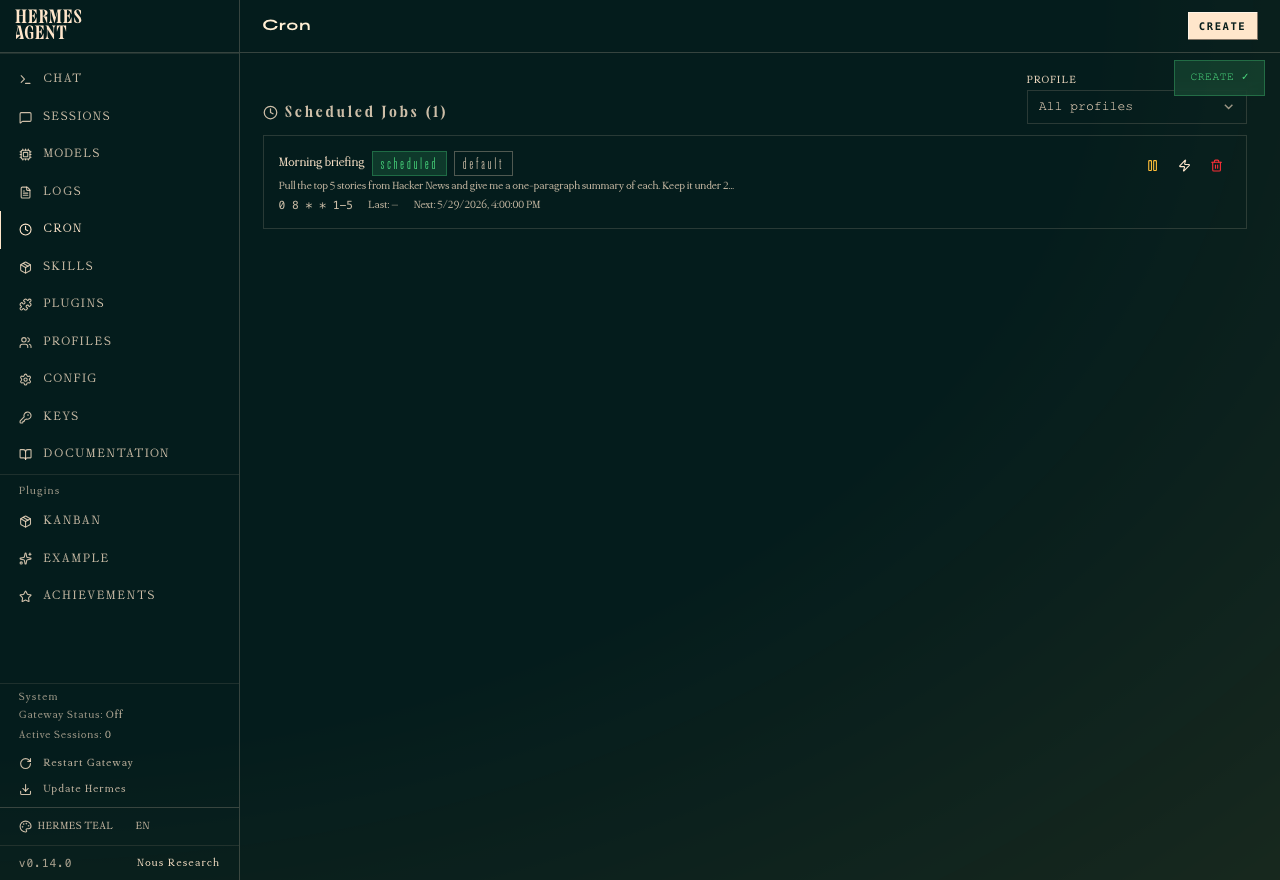
Task: Click the cron expression 0 8 * * 1-5
Action: pos(315,205)
